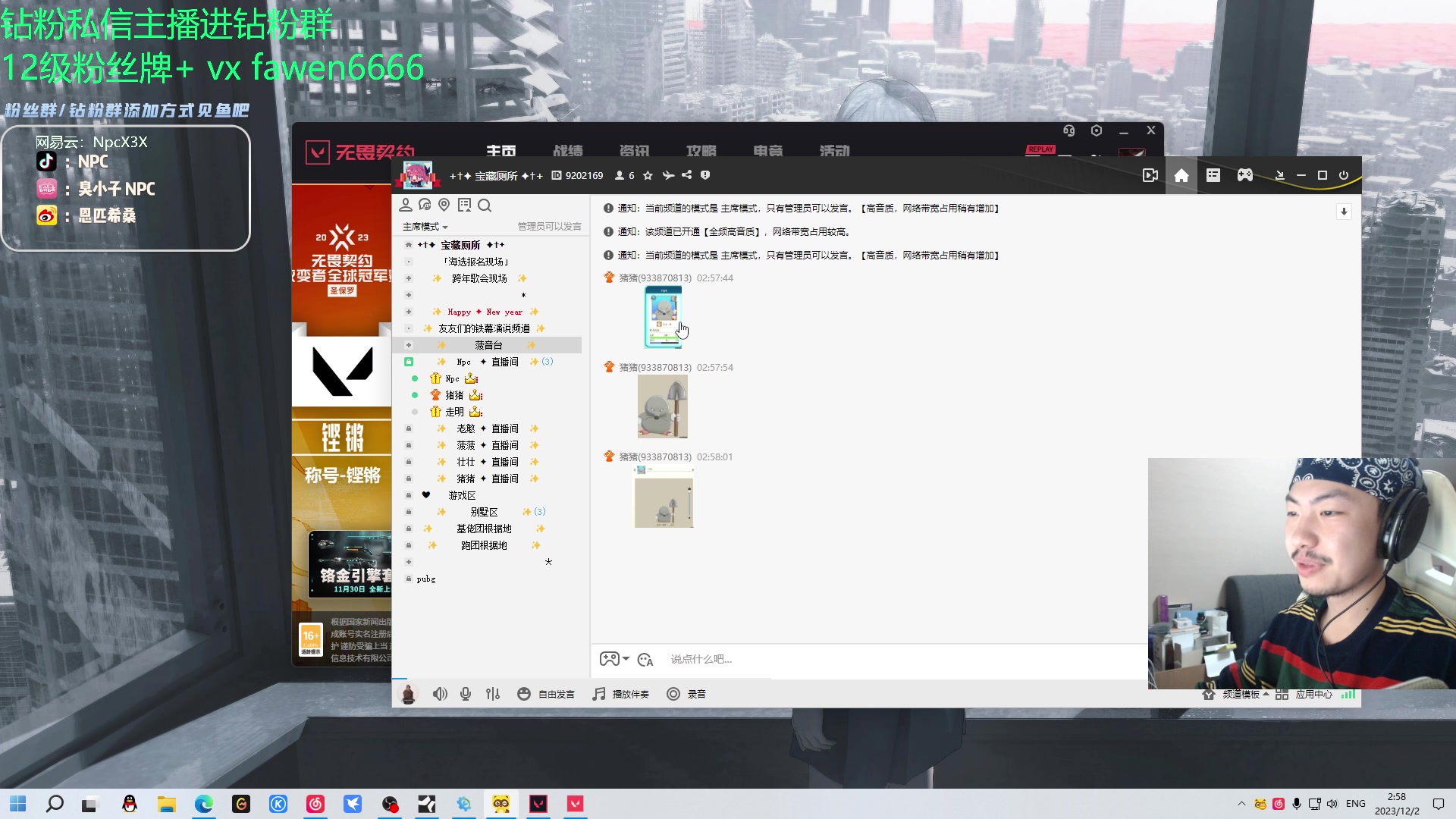Viewport: 1456px width, 819px height.
Task: Open the 主席模式 dropdown
Action: pyautogui.click(x=425, y=226)
